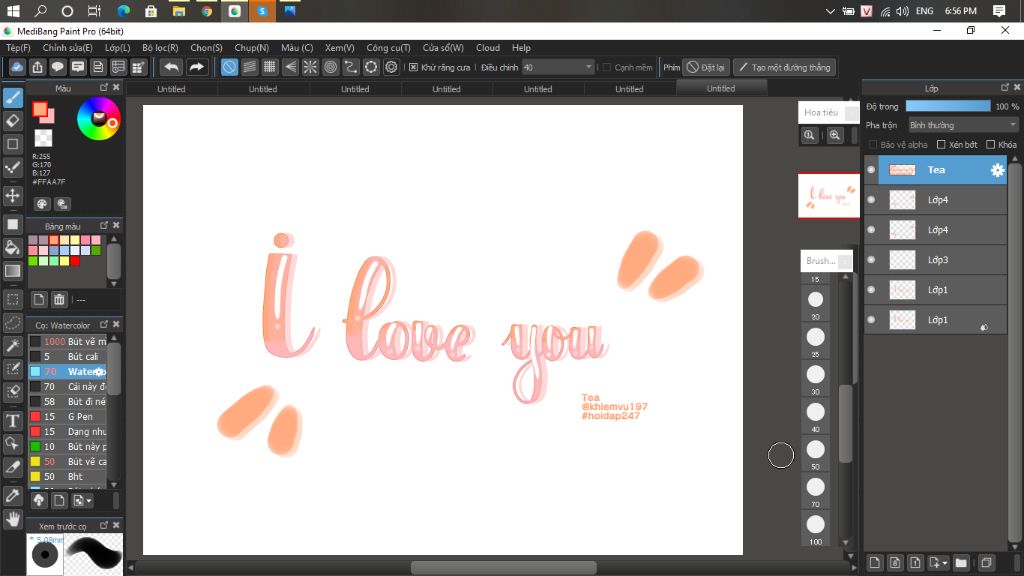Delete the palette color with trash icon

(59, 300)
